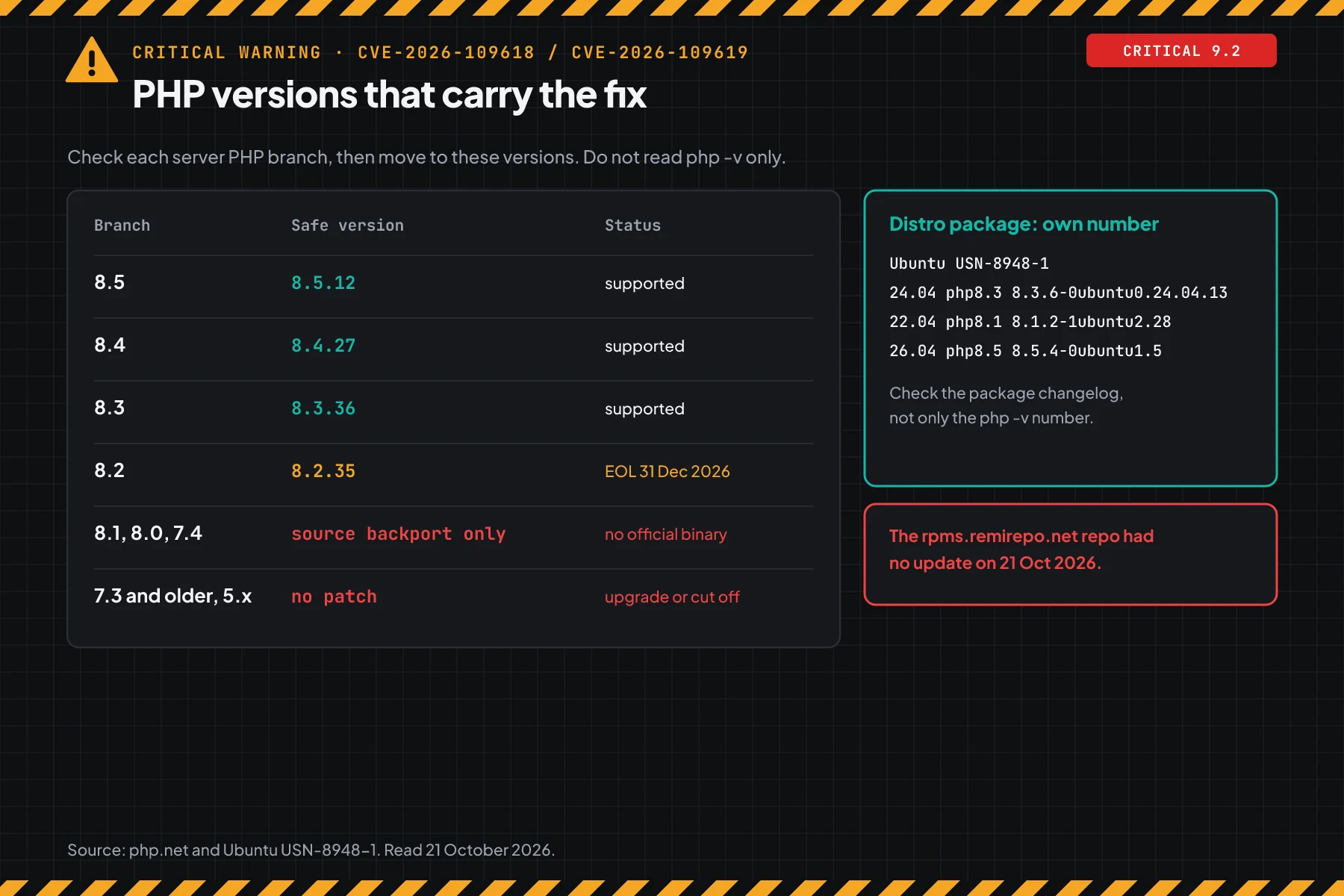
Task: Click the subtitle 'Check each server PHP branch'
Action: pyautogui.click(x=426, y=158)
